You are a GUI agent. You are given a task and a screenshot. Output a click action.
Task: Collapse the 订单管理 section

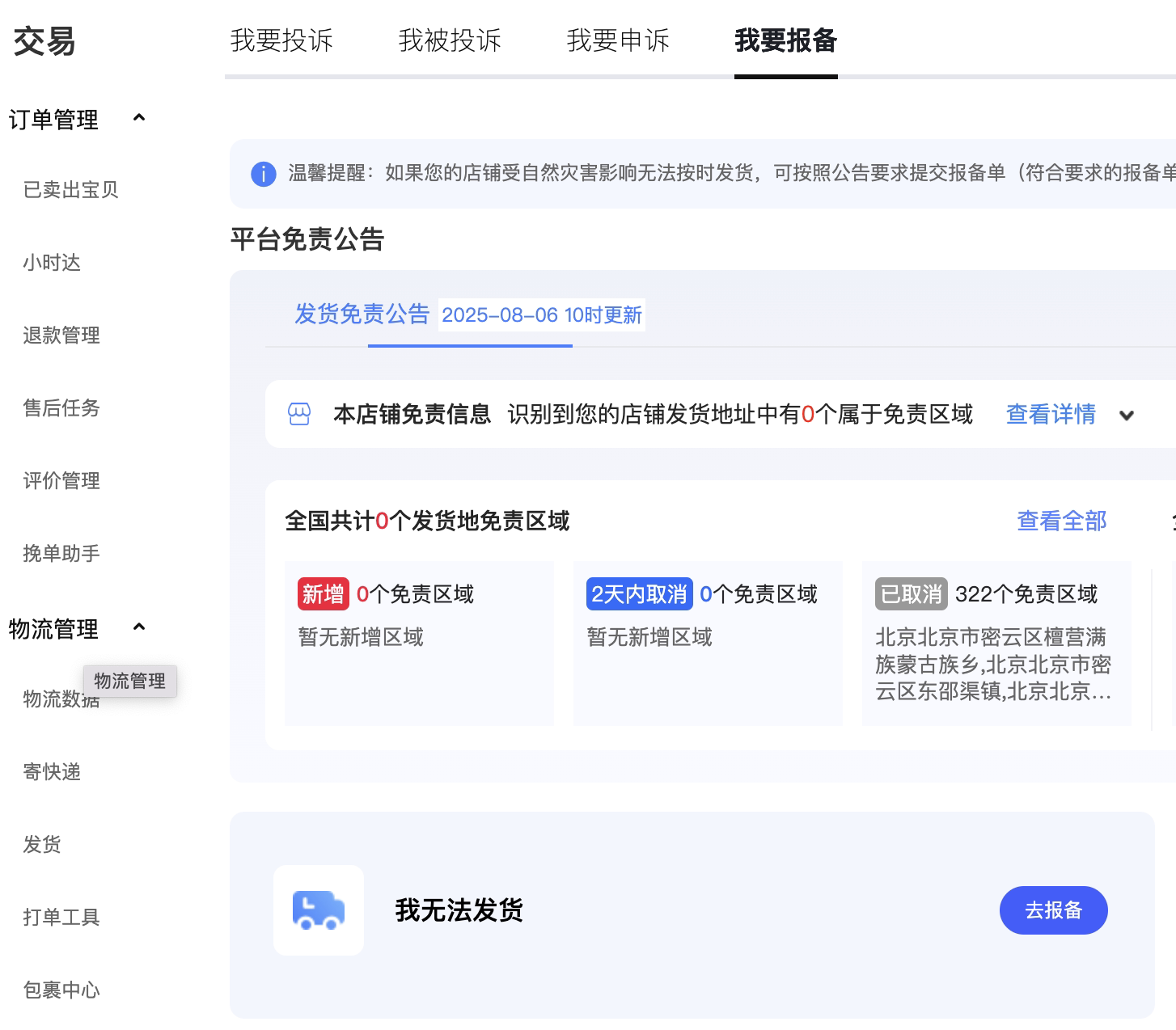(x=139, y=118)
